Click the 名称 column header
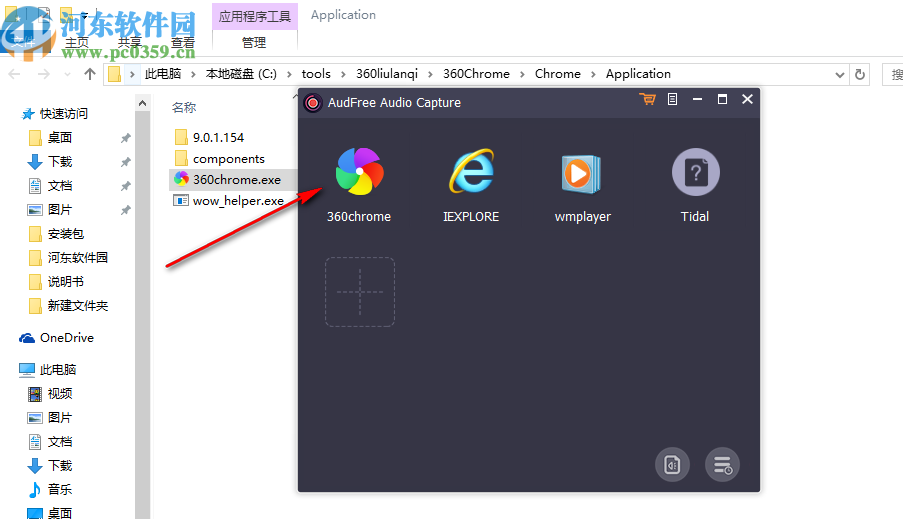 [184, 107]
